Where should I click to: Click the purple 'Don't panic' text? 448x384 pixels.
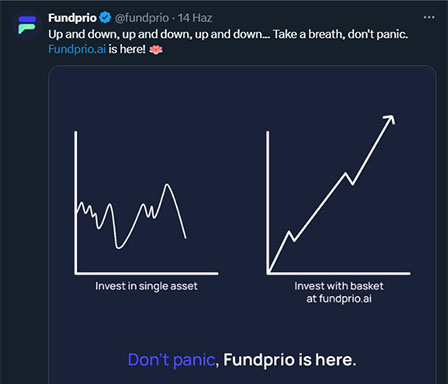click(x=171, y=360)
